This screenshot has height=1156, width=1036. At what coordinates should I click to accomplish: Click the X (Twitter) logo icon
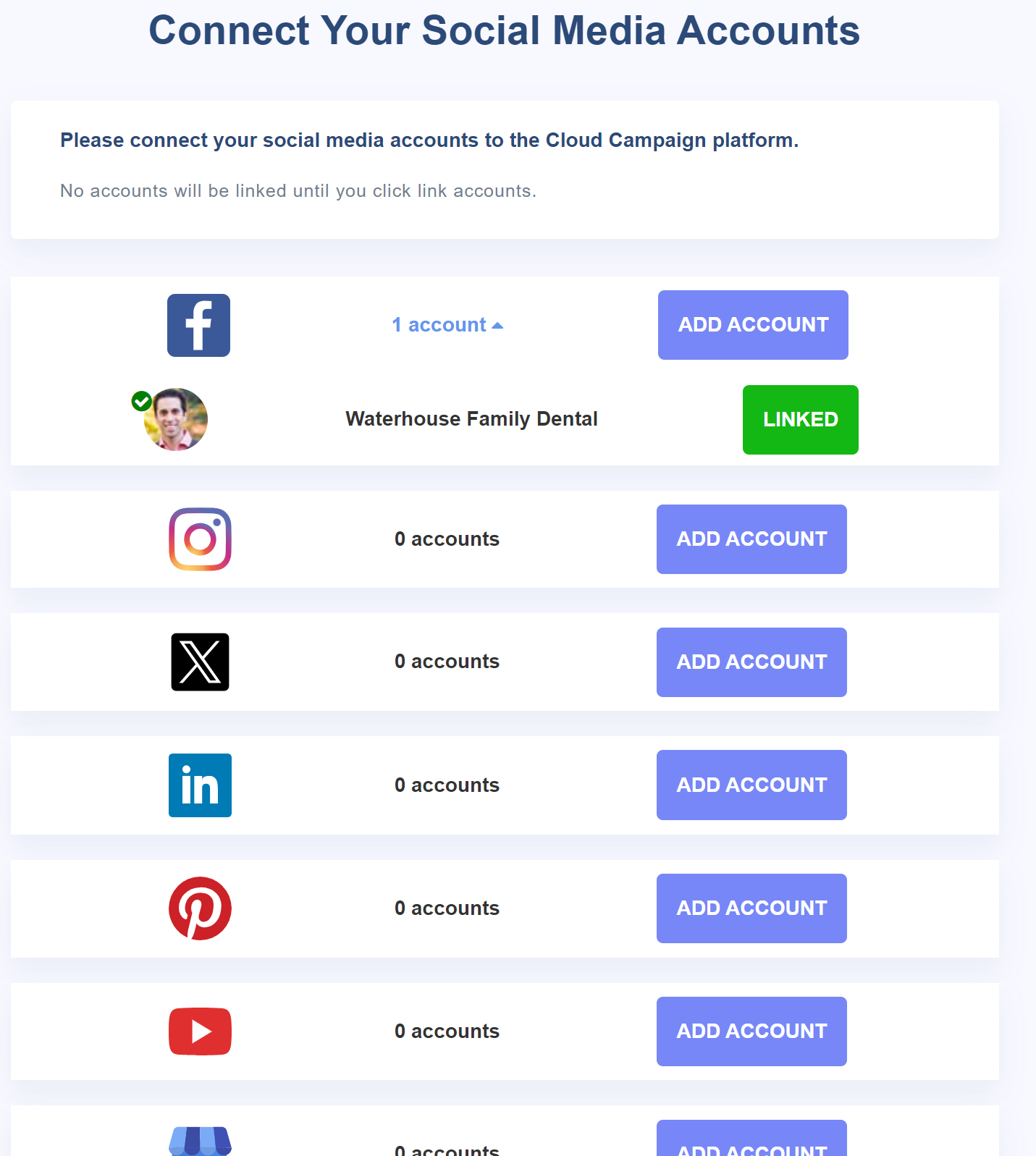click(200, 662)
